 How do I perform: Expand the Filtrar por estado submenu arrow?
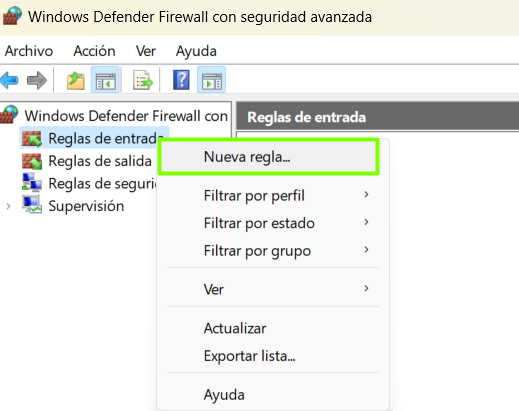[366, 222]
